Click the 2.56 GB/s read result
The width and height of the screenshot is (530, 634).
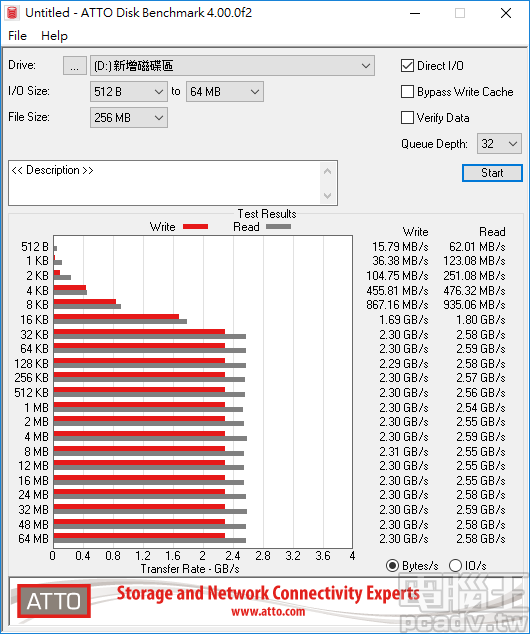481,393
